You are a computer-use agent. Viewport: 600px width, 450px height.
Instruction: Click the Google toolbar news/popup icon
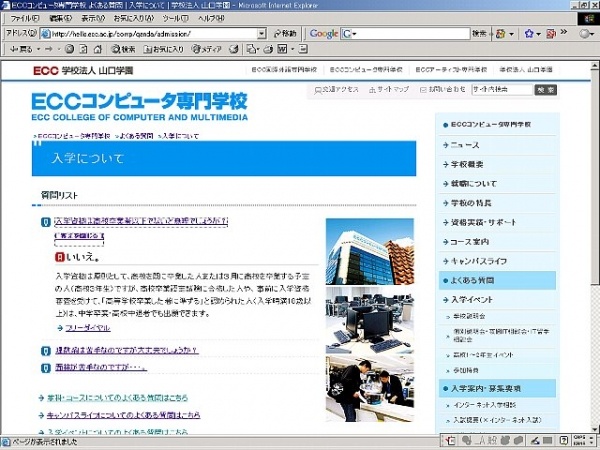551,34
